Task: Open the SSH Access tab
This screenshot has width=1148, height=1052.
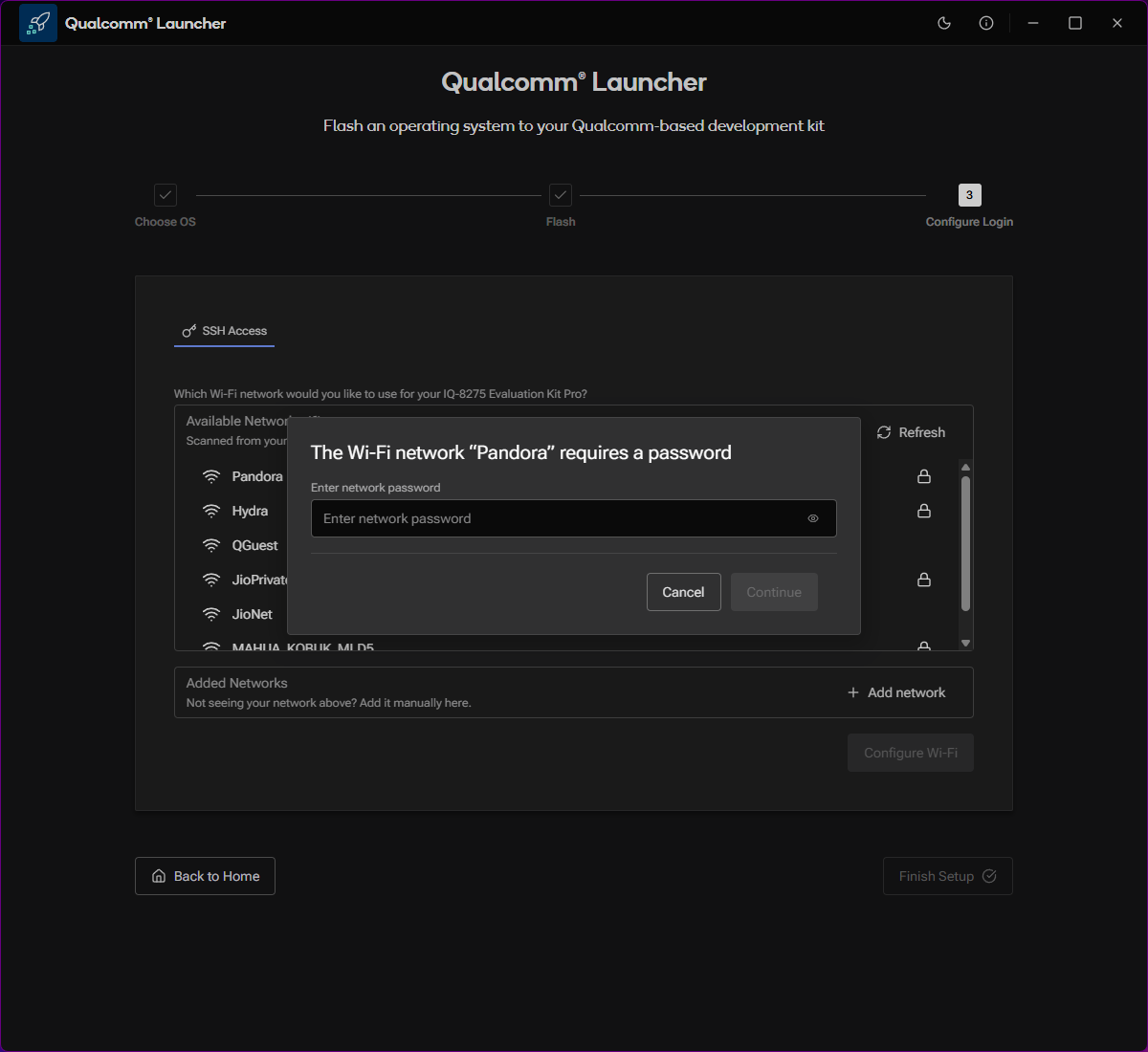Action: [225, 331]
